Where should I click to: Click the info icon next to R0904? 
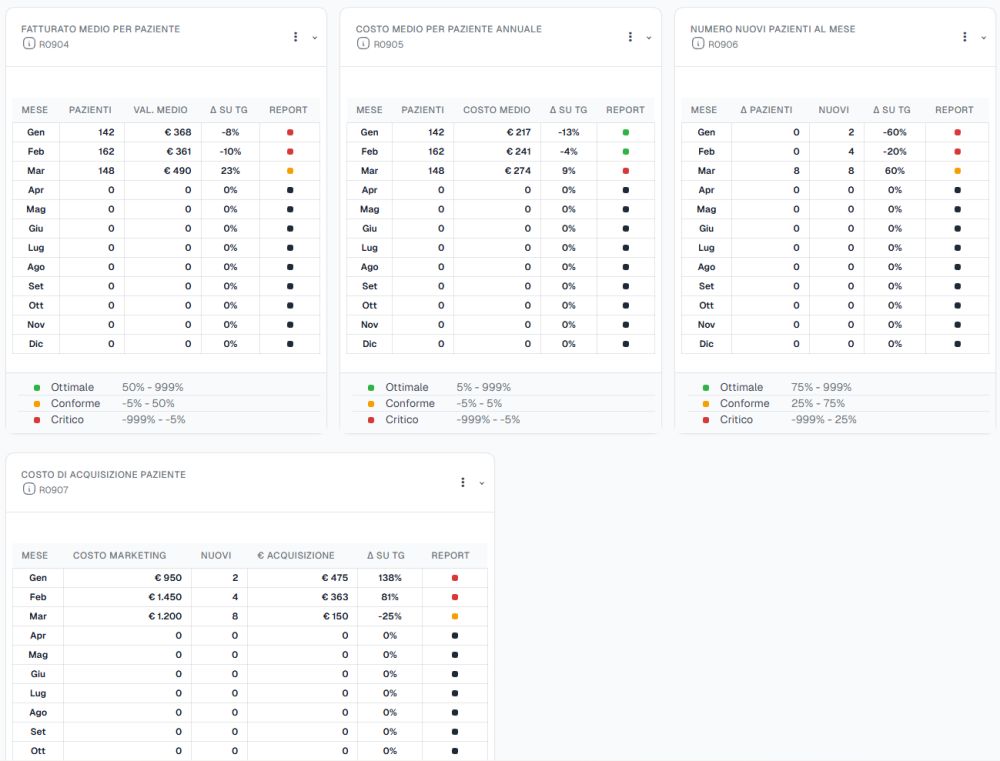tap(29, 43)
